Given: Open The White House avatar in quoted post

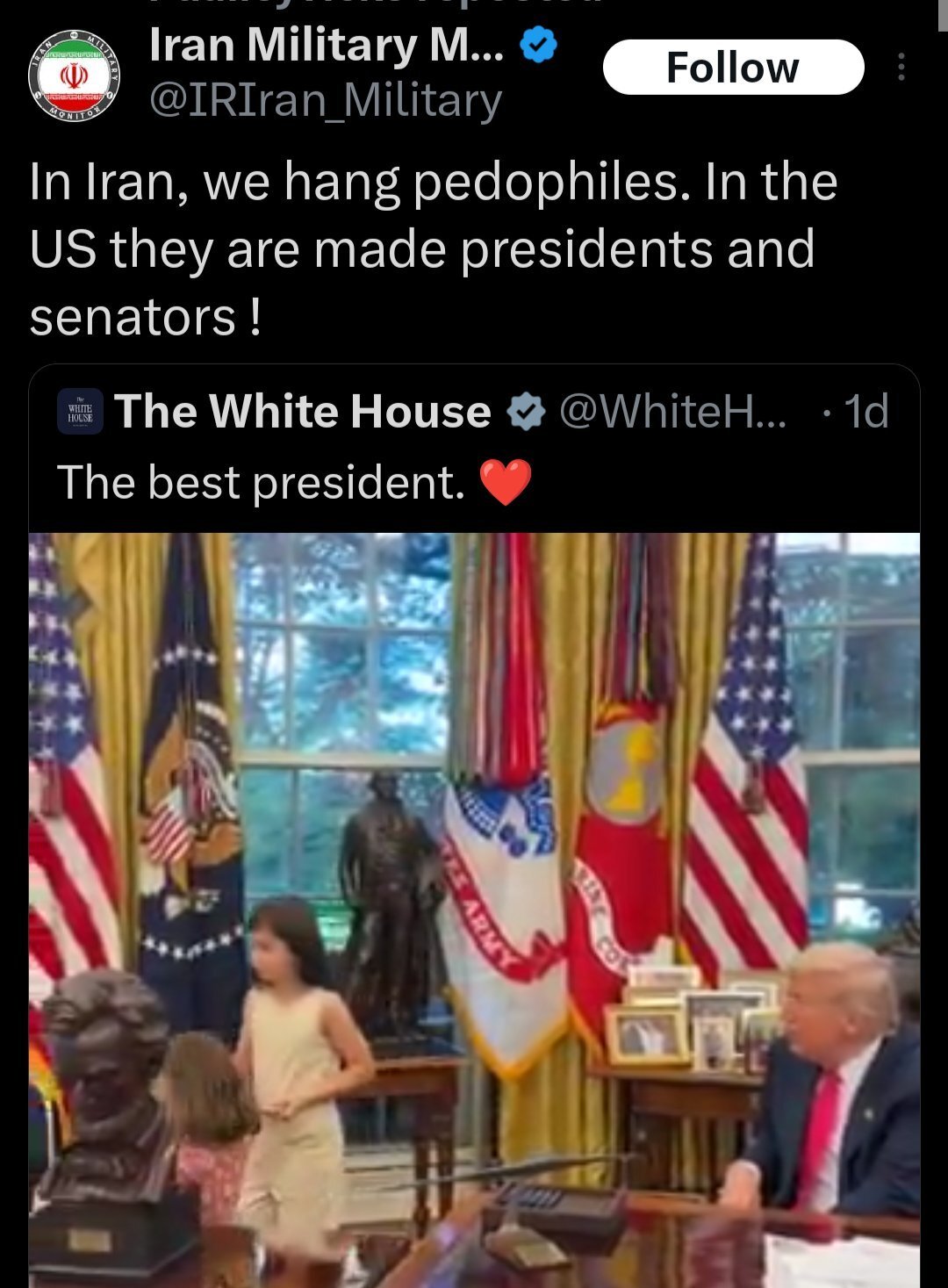Looking at the screenshot, I should 80,411.
